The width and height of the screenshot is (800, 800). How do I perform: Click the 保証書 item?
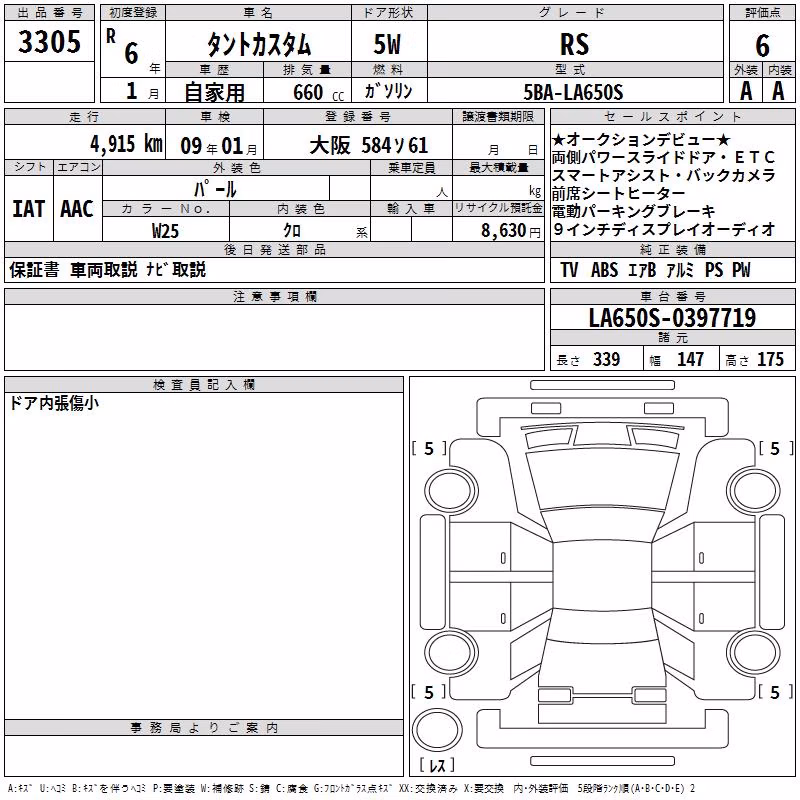(34, 269)
